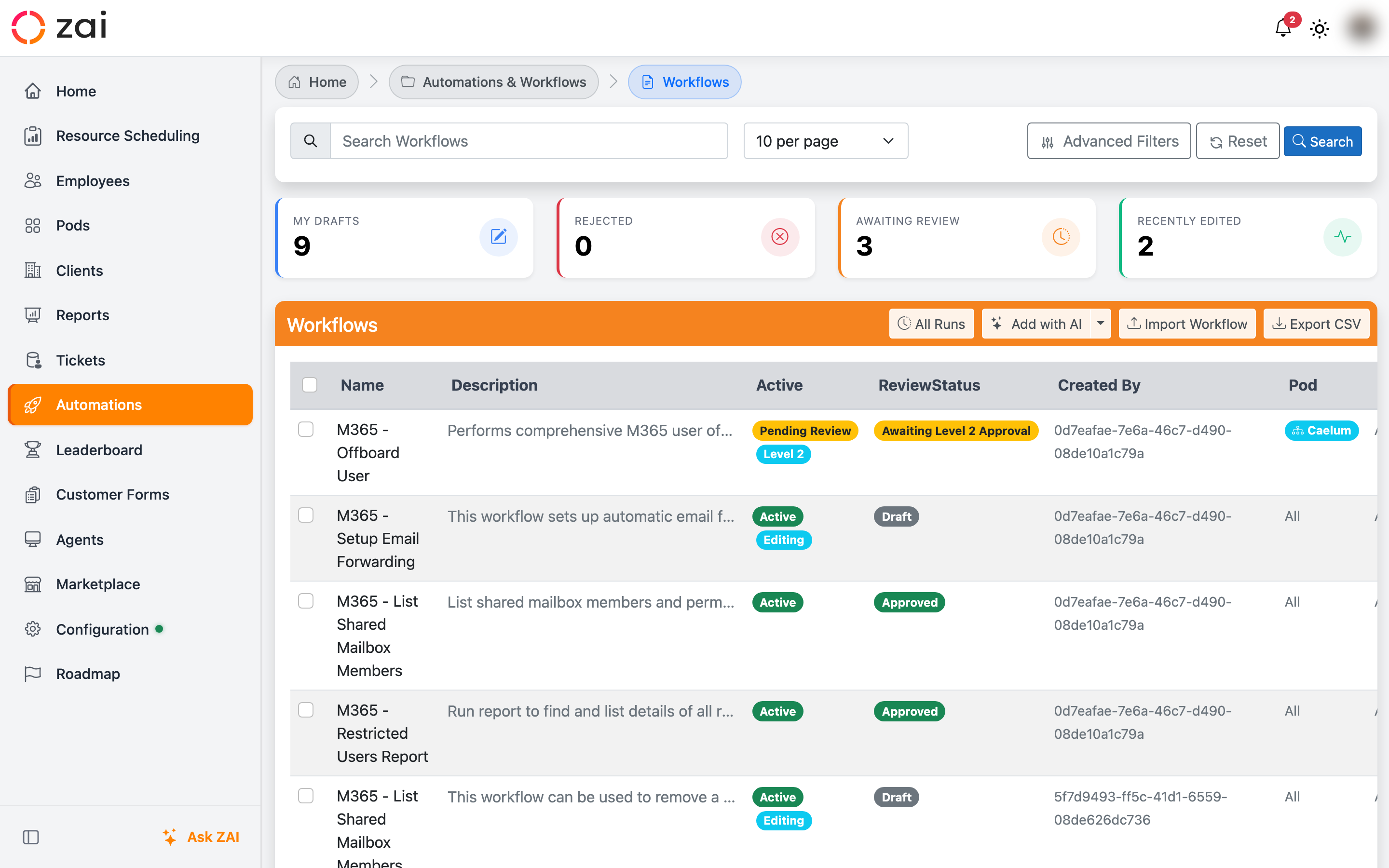Click description 'Run report to find and list...'
The width and height of the screenshot is (1389, 868).
(x=591, y=711)
